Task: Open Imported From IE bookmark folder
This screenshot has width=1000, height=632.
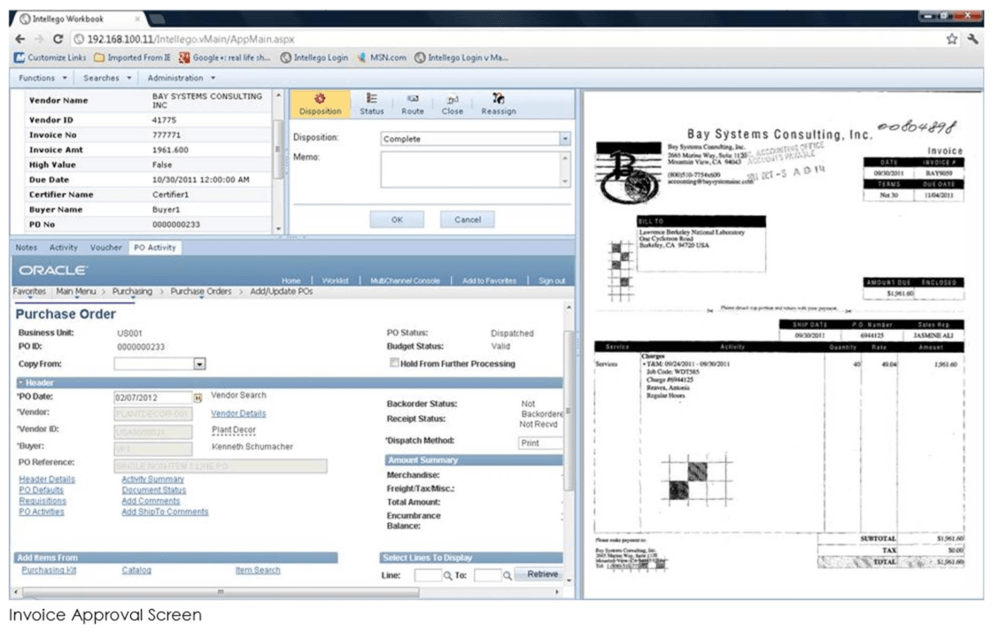Action: tap(132, 57)
